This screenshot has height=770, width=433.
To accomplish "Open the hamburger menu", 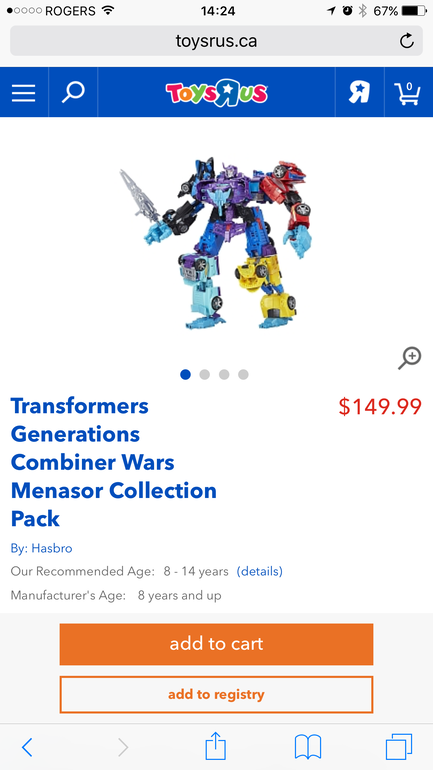I will [x=24, y=92].
